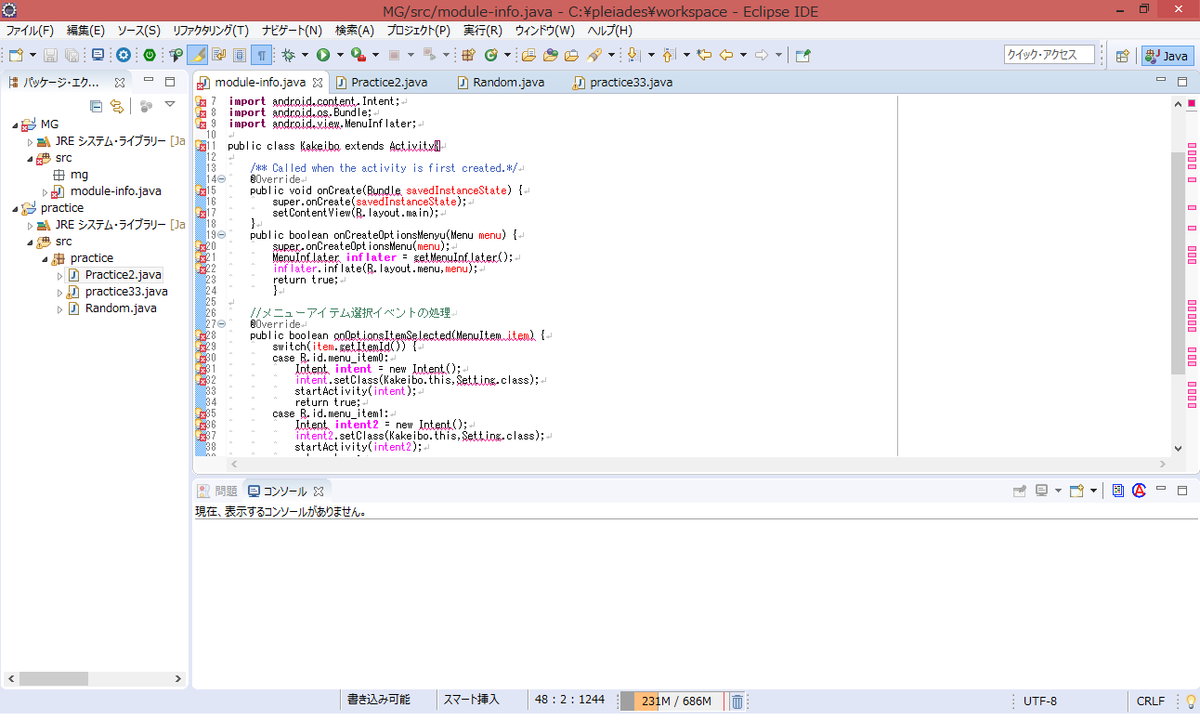Image resolution: width=1200 pixels, height=721 pixels.
Task: Close the コンソール view tab
Action: 319,491
